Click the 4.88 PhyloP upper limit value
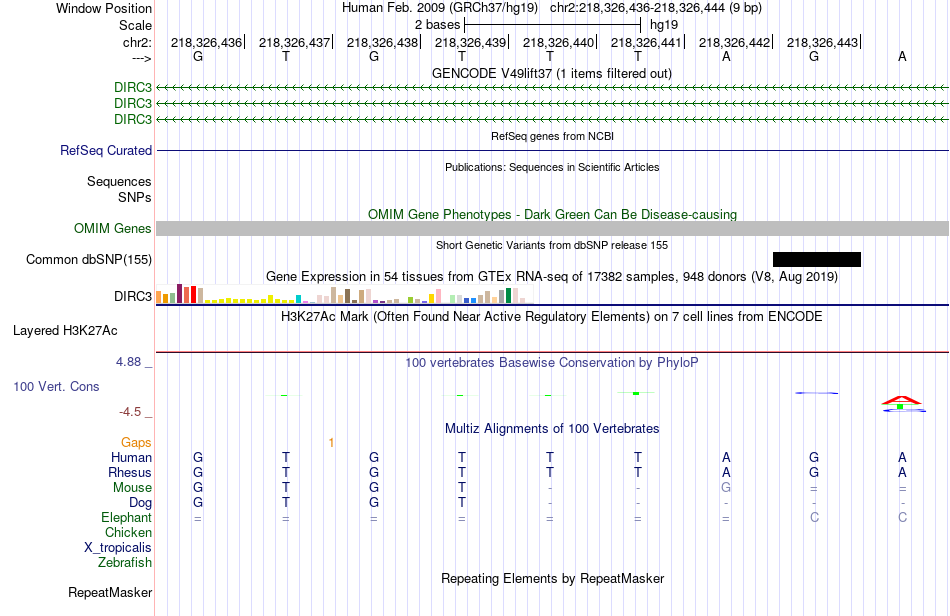Screen dimensions: 950x616 point(128,362)
